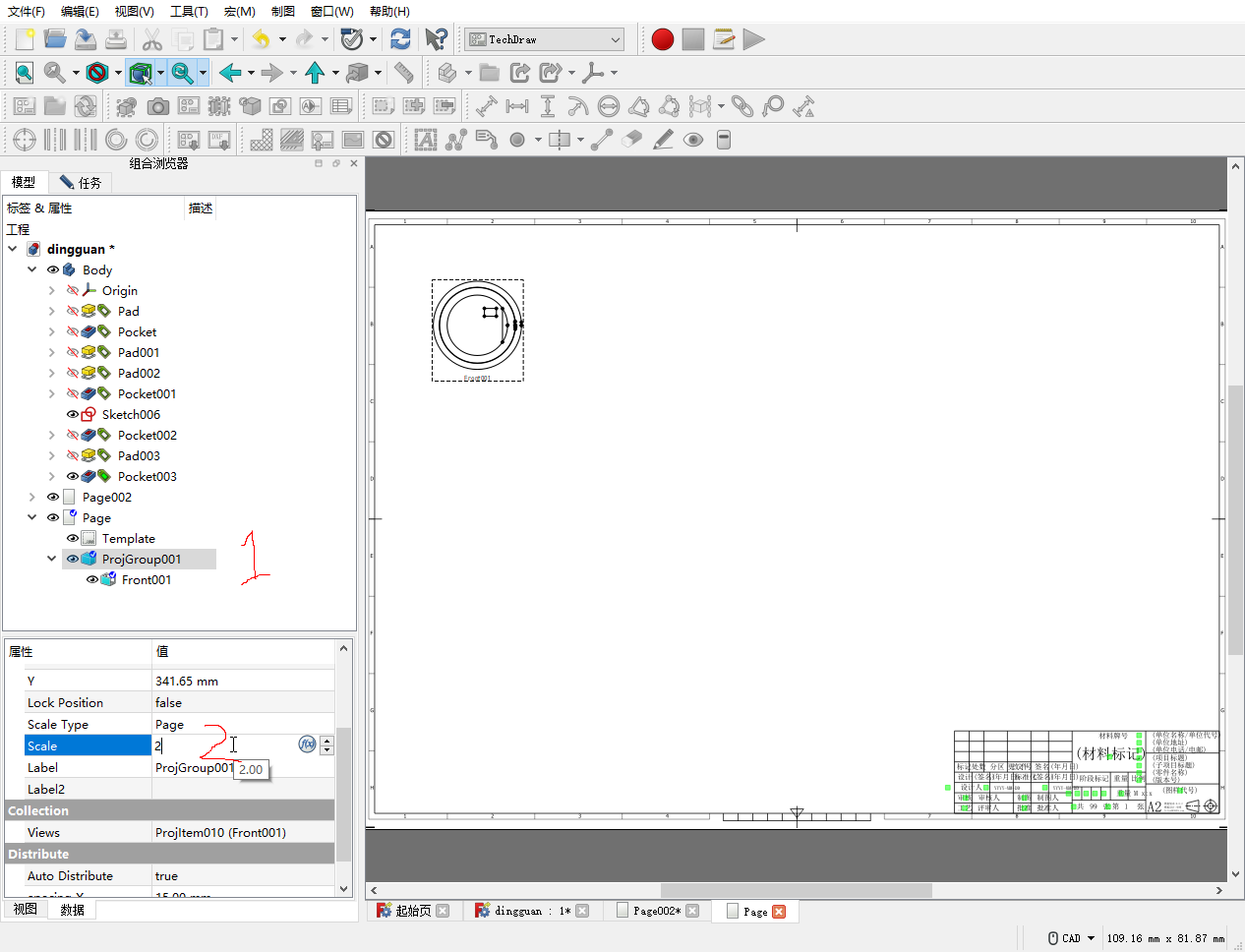1245x952 pixels.
Task: Click the measure ruler icon
Action: (x=403, y=73)
